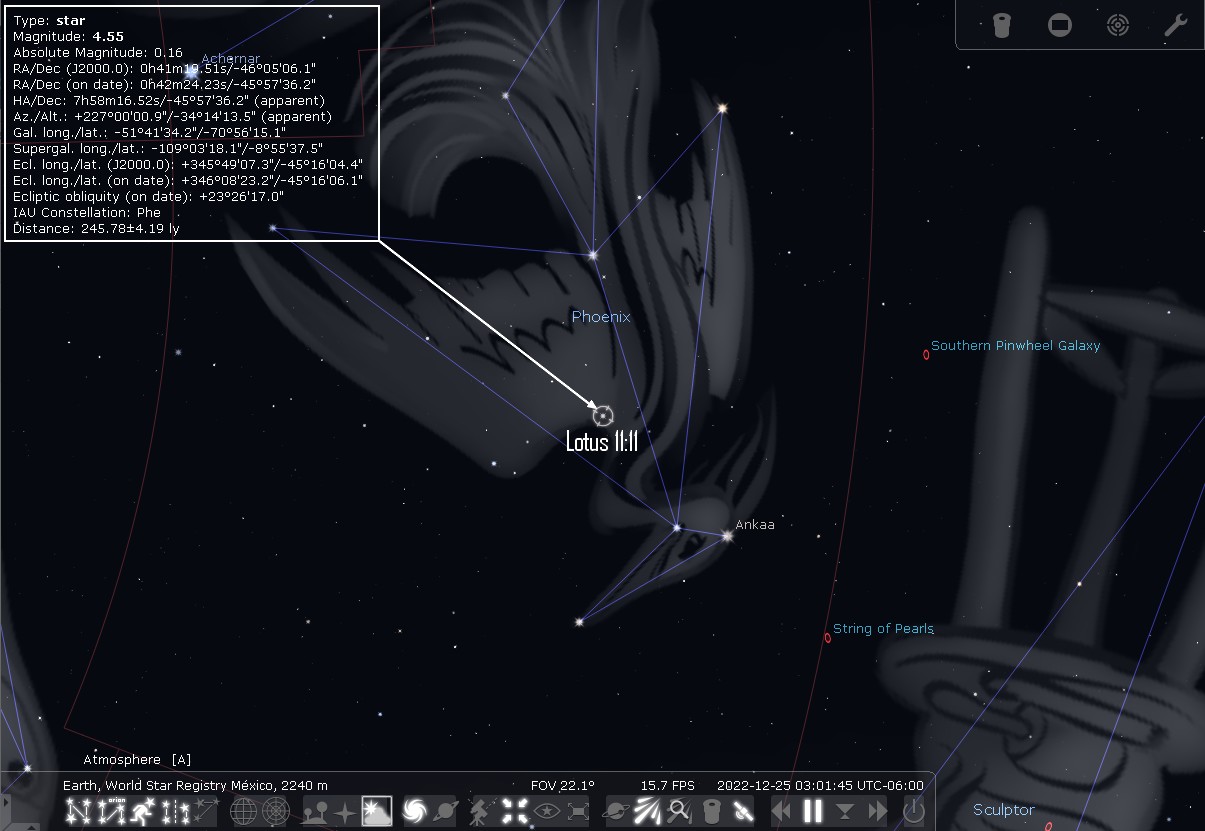Toggle constellation art figures
The image size is (1205, 831).
(x=144, y=811)
